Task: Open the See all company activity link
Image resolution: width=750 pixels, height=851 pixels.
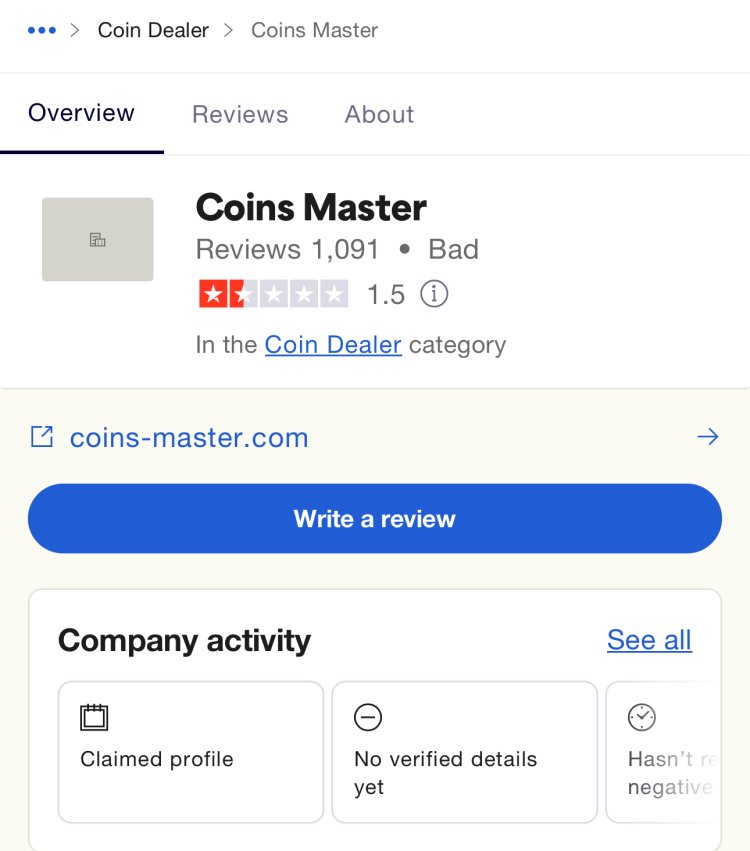Action: tap(649, 640)
